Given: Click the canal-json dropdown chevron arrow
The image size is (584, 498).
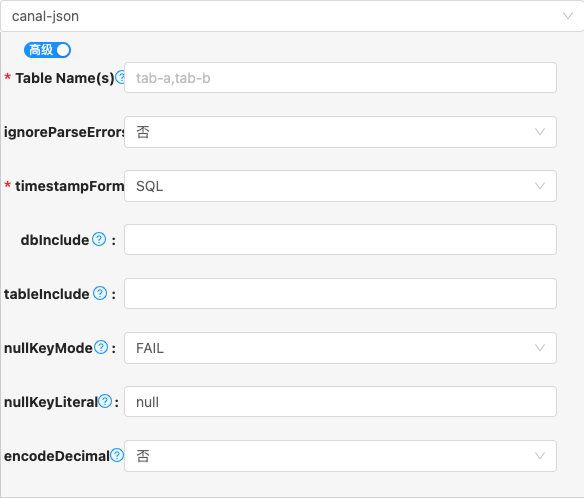Looking at the screenshot, I should pyautogui.click(x=568, y=16).
